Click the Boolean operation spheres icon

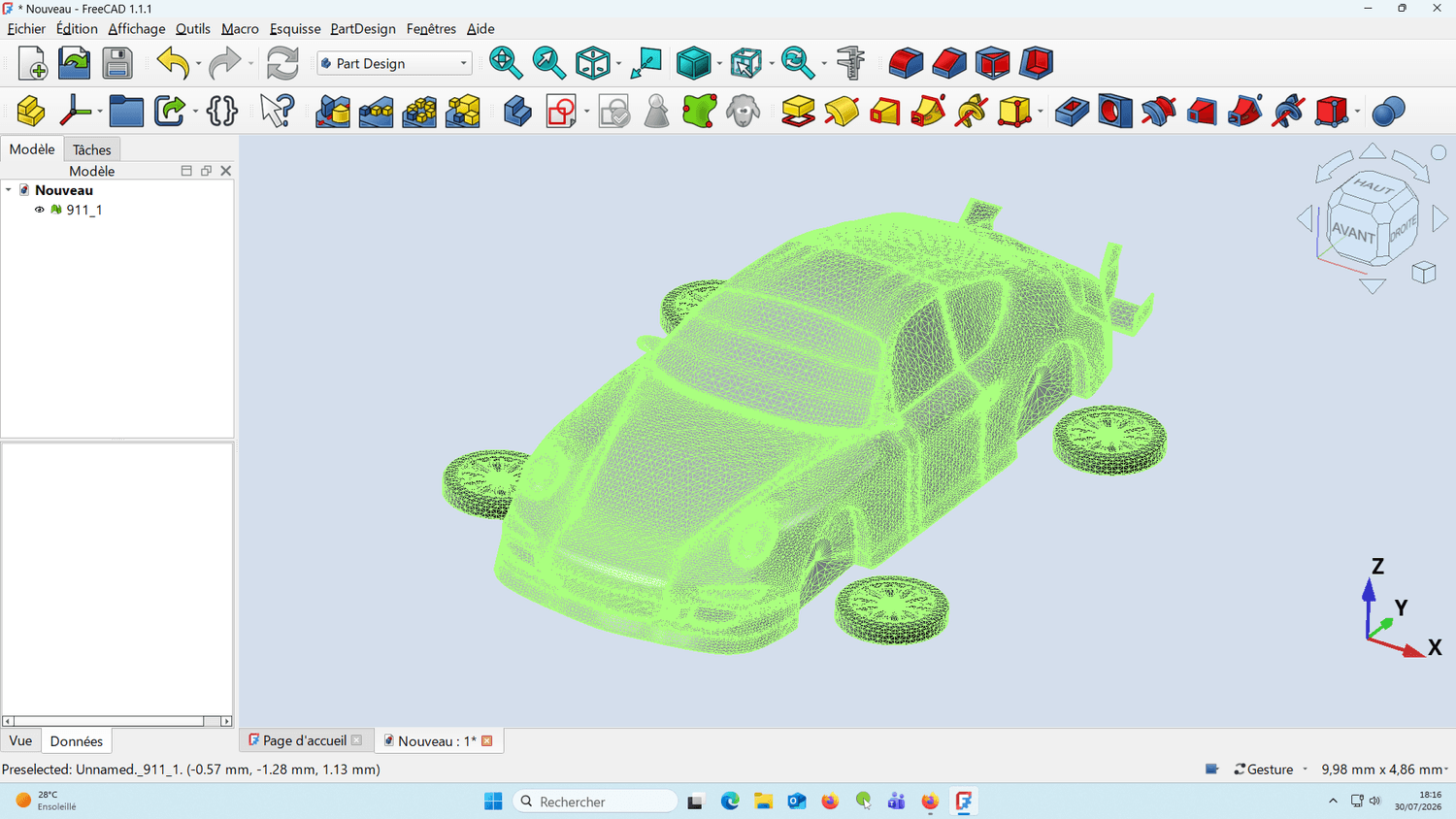(1389, 112)
